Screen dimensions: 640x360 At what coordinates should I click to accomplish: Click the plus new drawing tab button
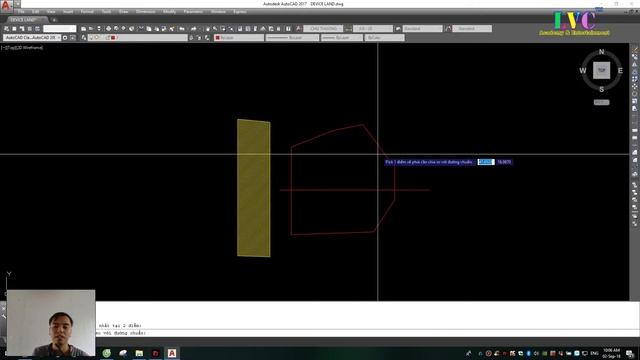click(54, 20)
